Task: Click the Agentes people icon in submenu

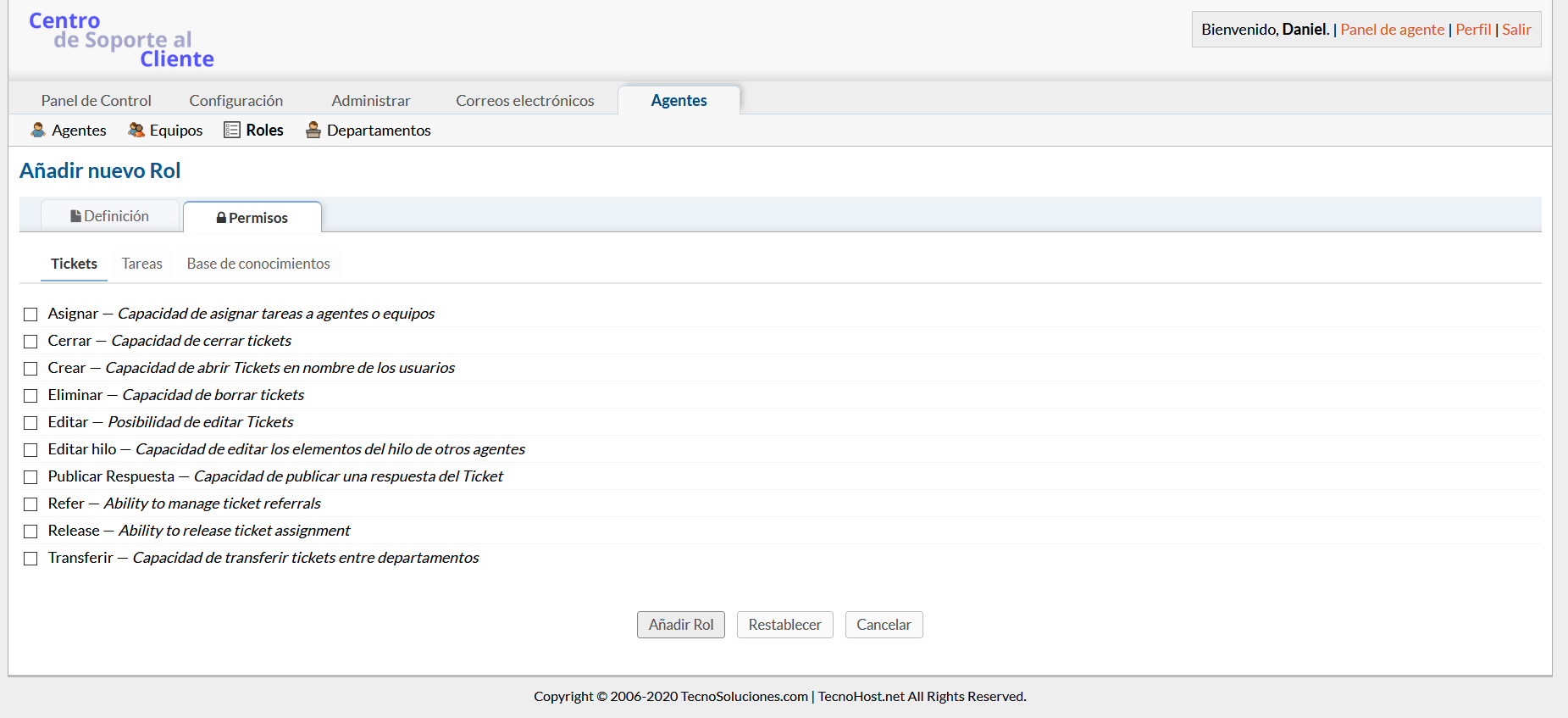Action: tap(38, 130)
